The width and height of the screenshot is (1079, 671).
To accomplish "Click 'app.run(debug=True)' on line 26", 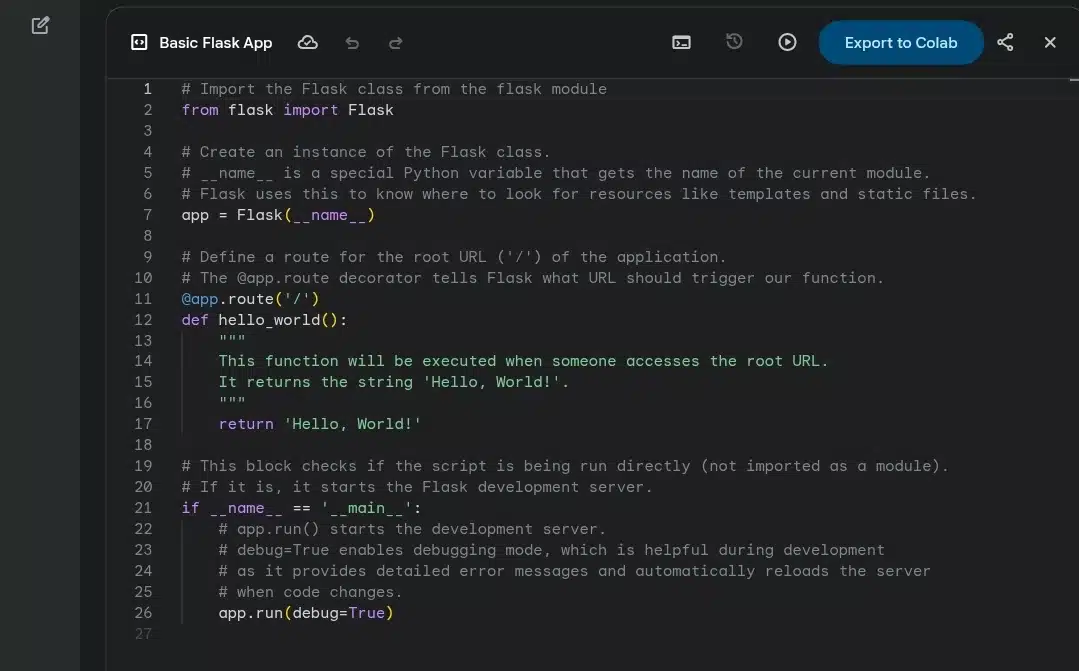I will coord(306,613).
